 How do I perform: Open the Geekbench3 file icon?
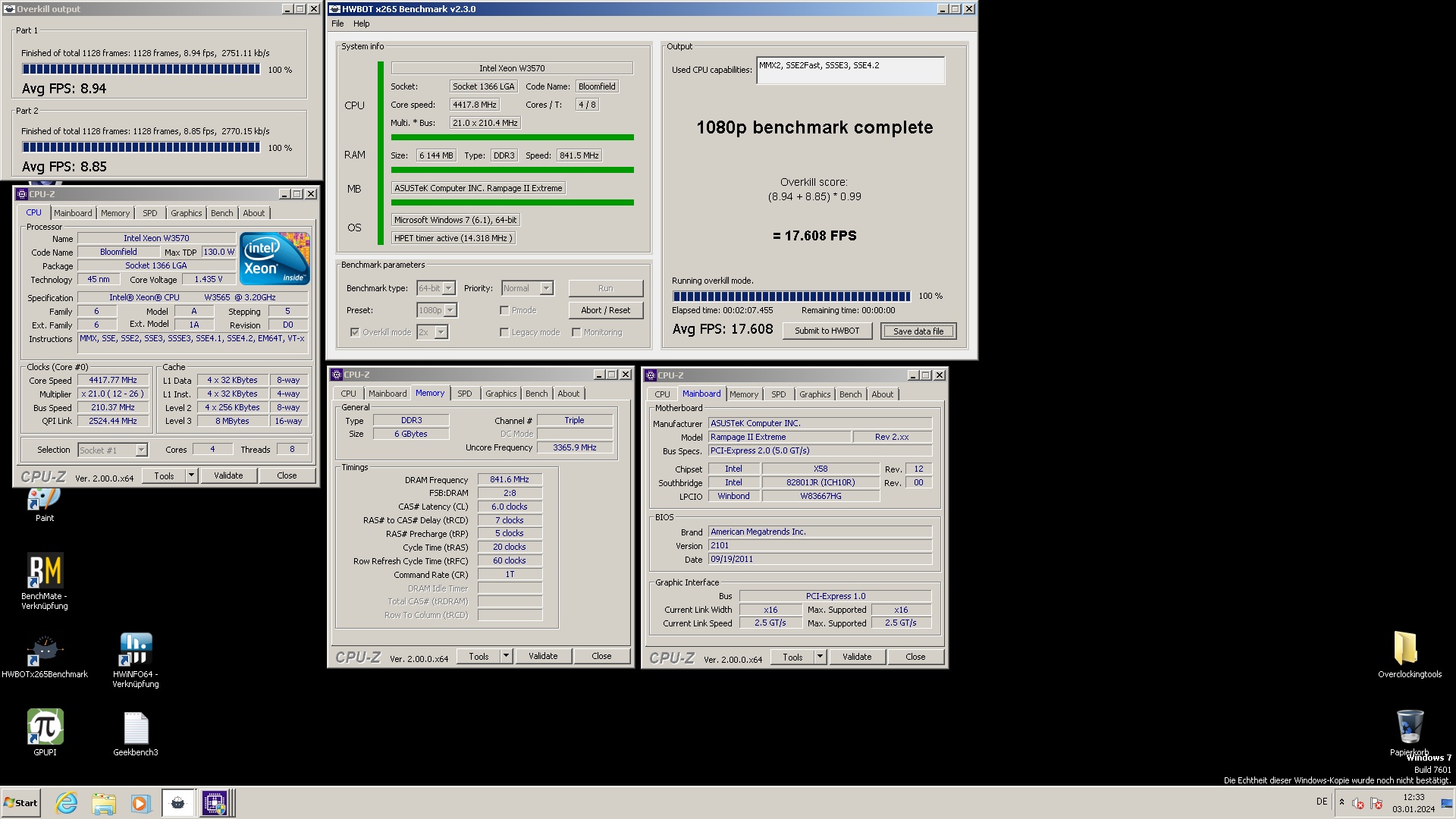pos(136,733)
